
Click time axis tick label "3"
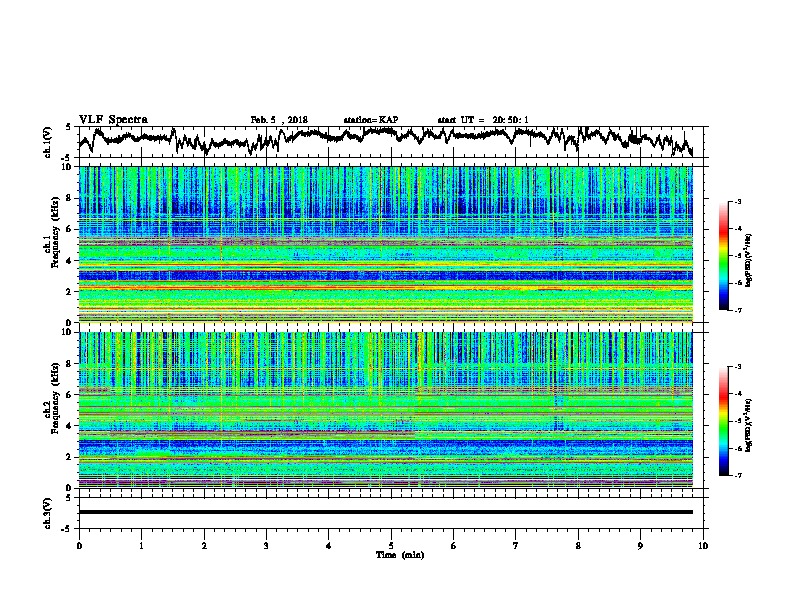pyautogui.click(x=266, y=546)
